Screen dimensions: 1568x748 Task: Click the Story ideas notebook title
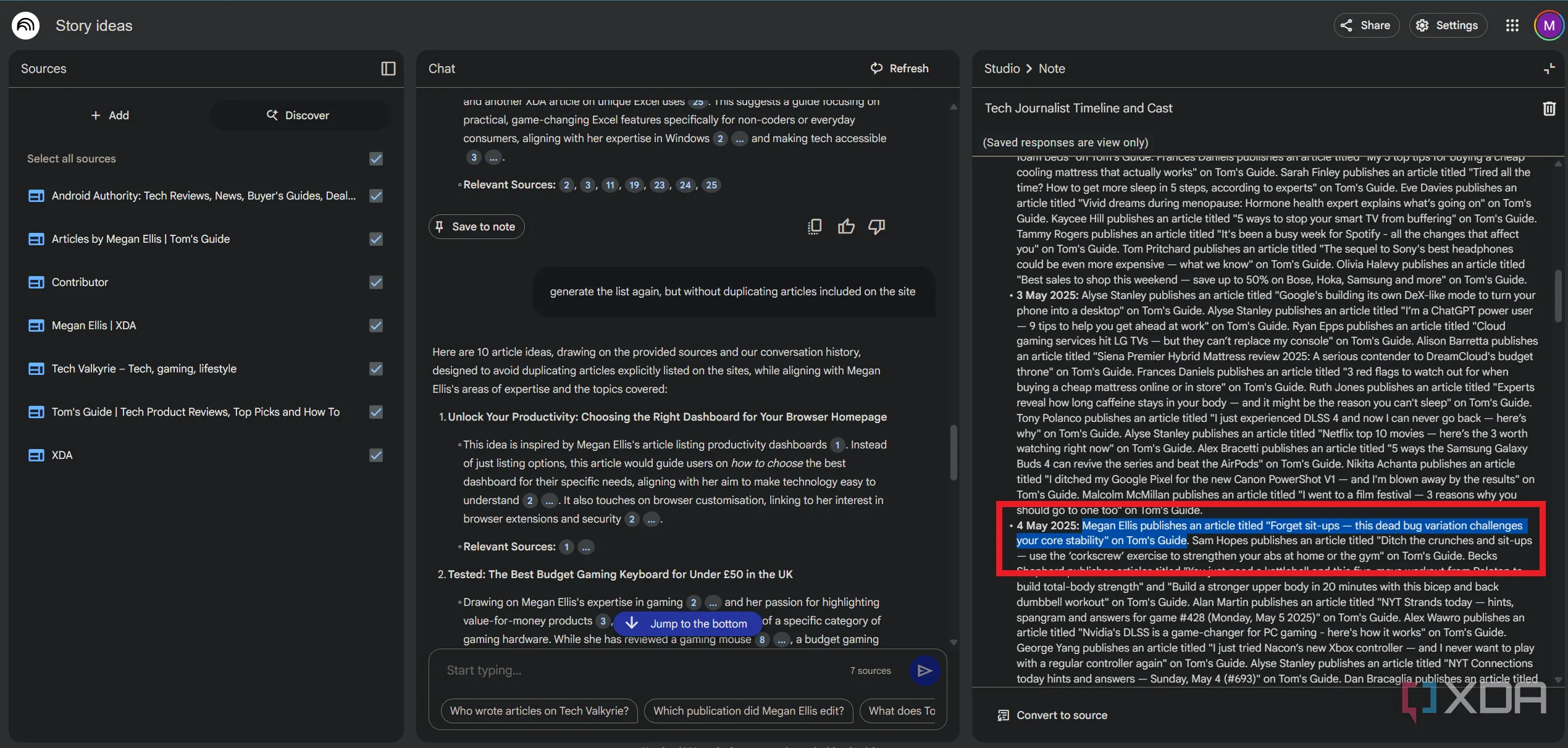tap(94, 26)
